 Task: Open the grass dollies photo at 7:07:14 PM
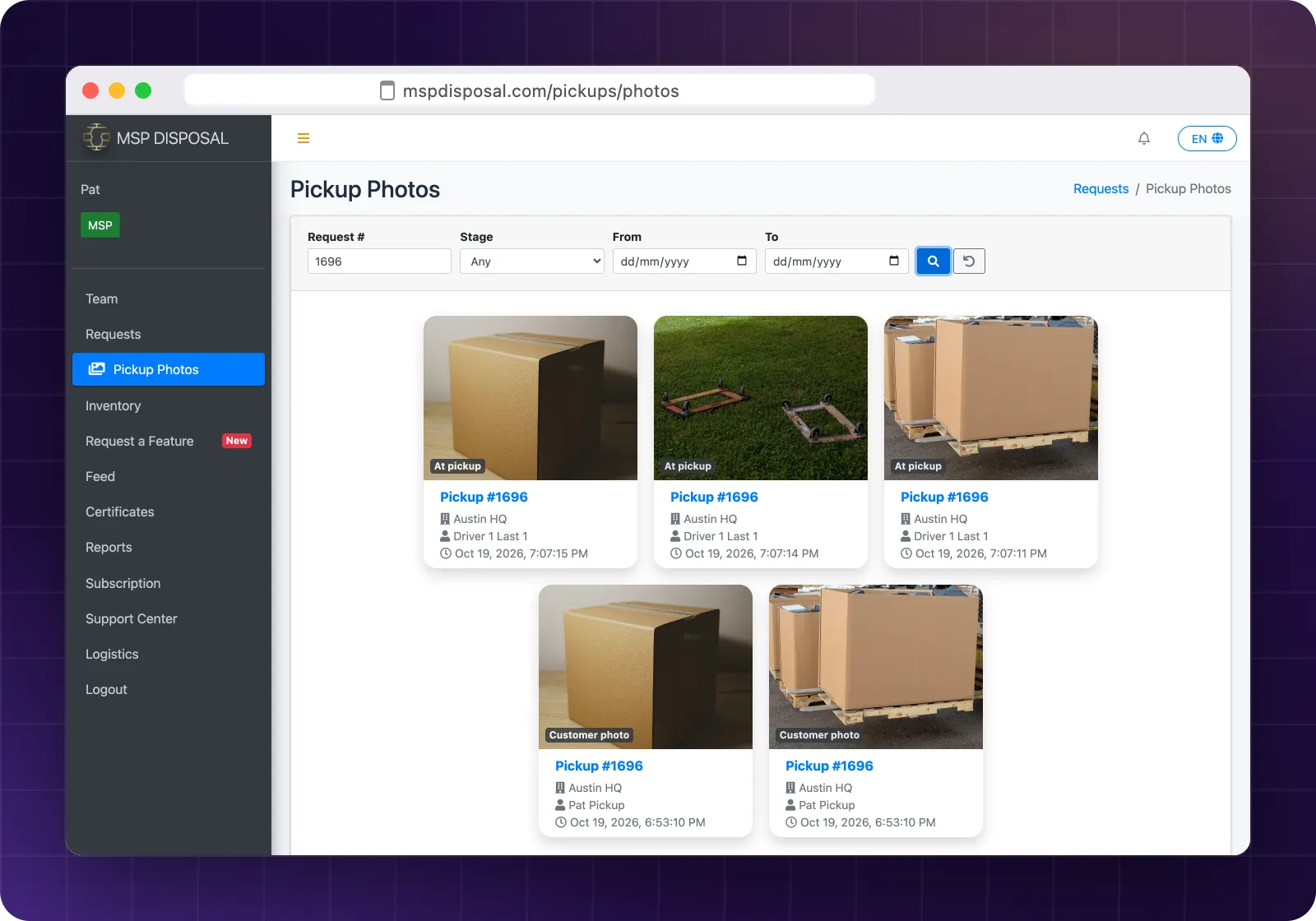[x=761, y=398]
